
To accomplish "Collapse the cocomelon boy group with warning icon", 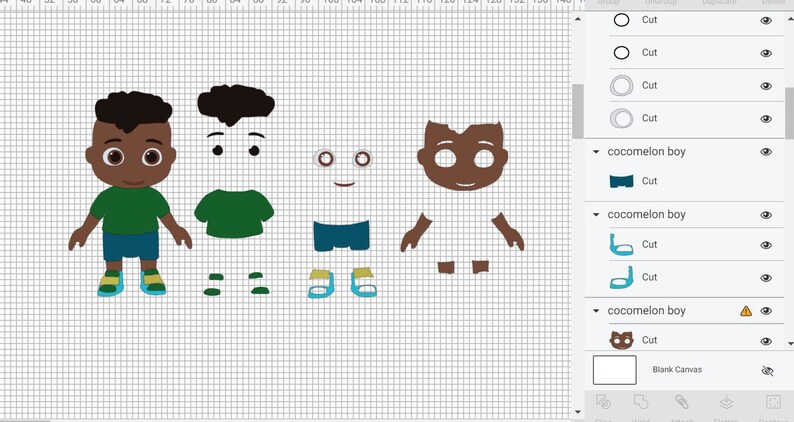I will [596, 311].
